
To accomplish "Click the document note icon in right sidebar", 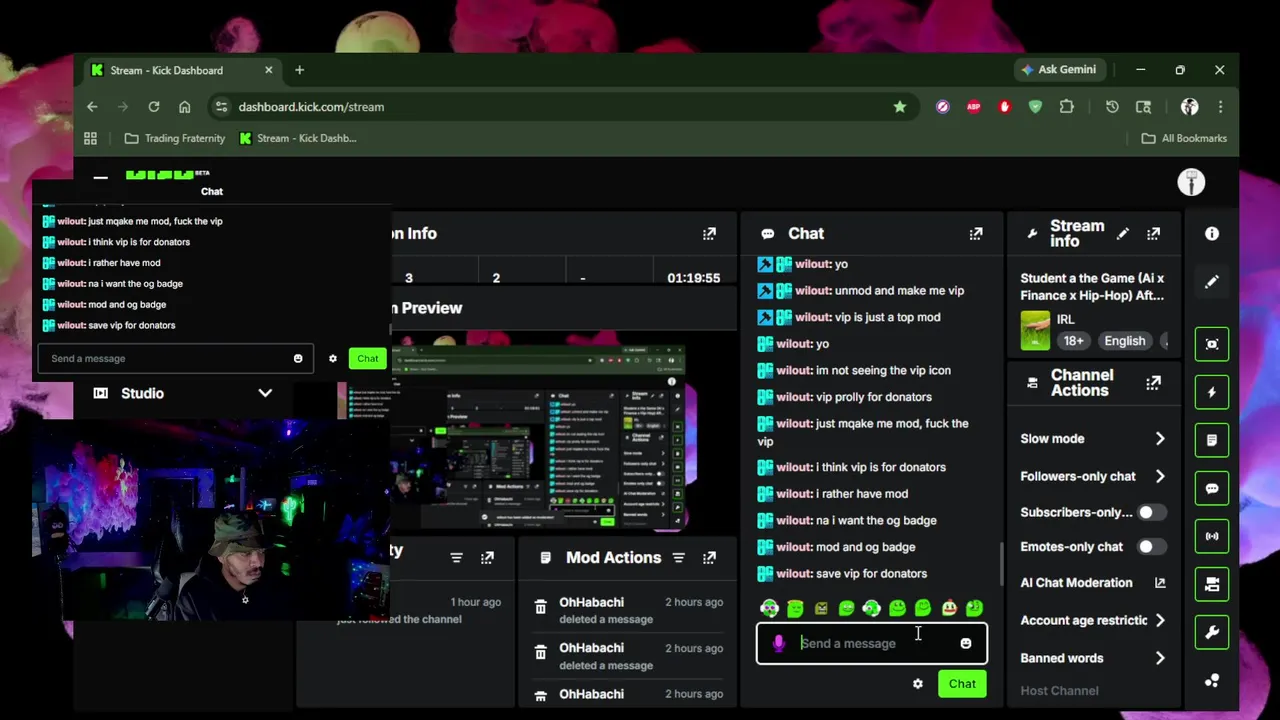I will (x=1212, y=440).
